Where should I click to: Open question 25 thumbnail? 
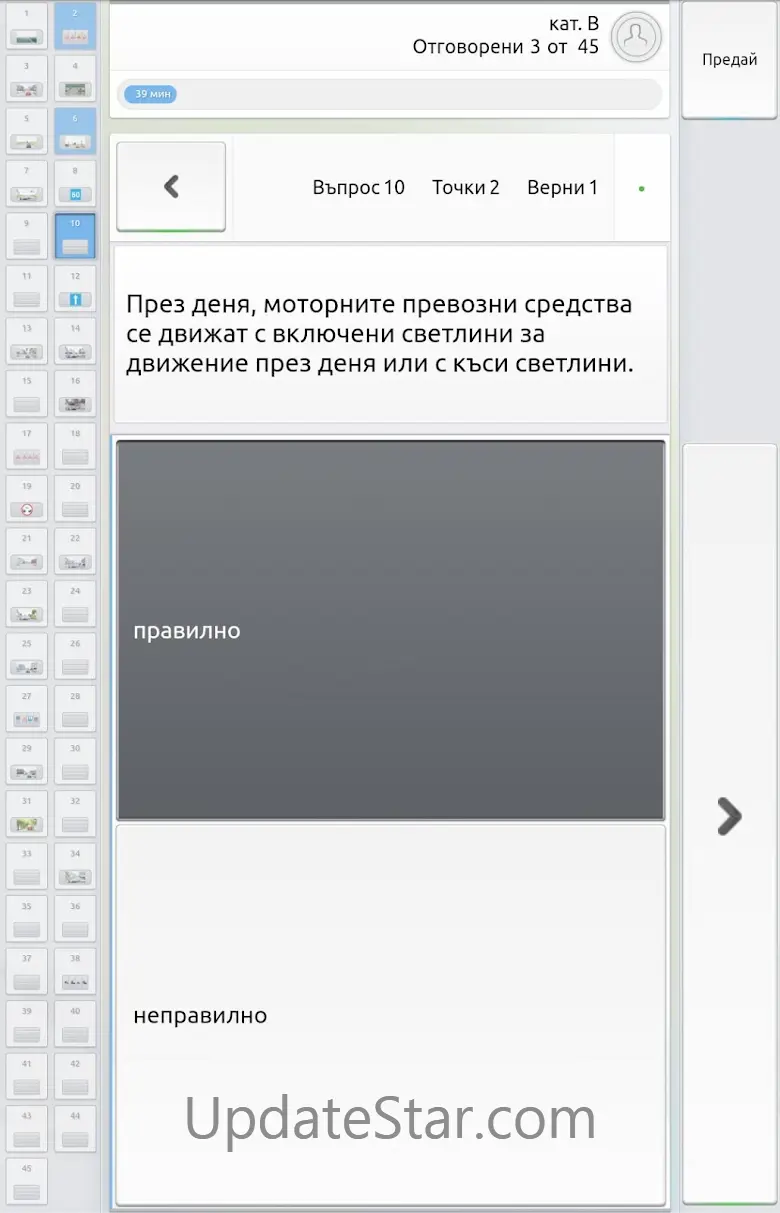click(x=27, y=656)
